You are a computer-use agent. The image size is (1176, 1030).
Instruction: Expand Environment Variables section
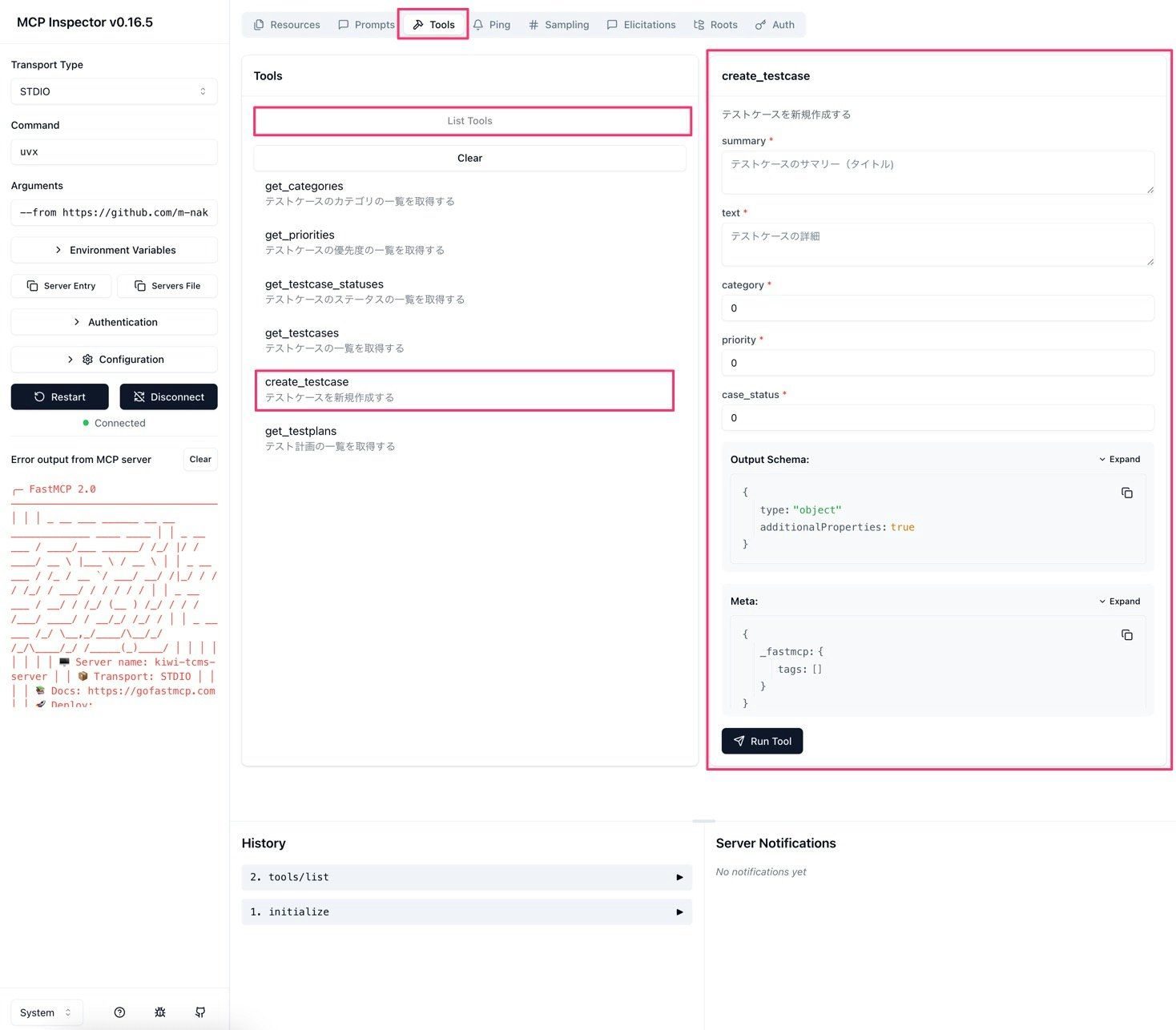click(115, 250)
